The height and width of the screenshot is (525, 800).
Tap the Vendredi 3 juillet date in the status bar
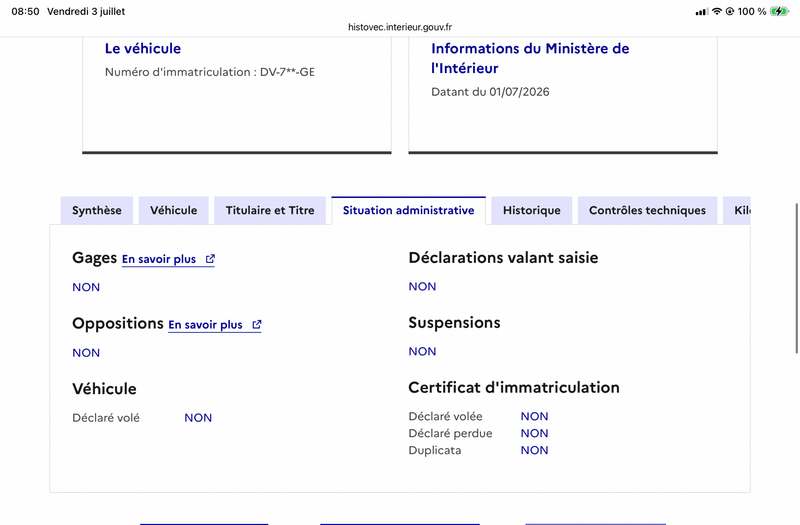click(86, 11)
